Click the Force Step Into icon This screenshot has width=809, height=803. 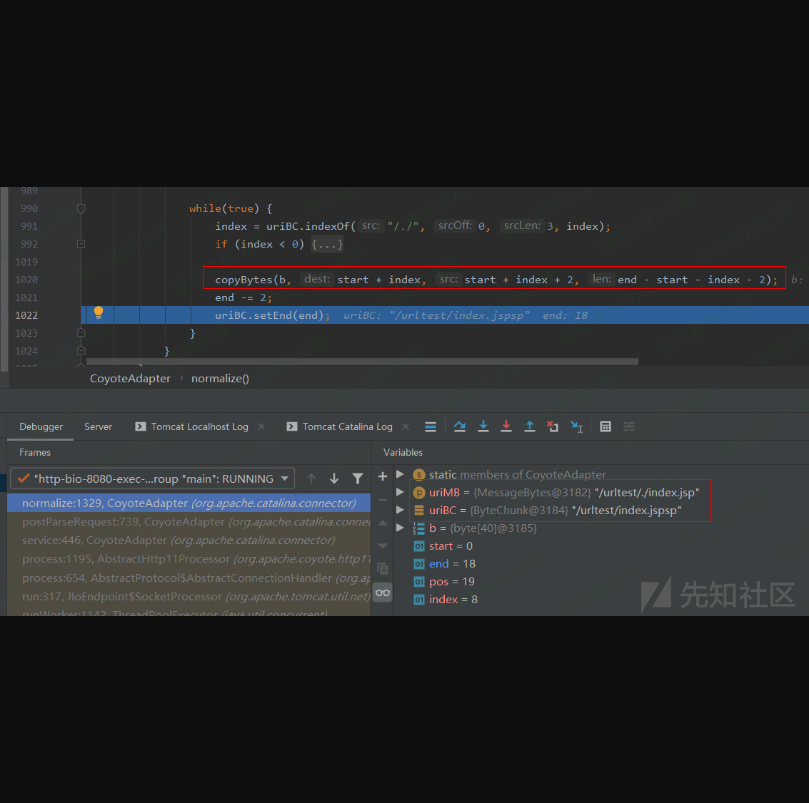tap(506, 426)
